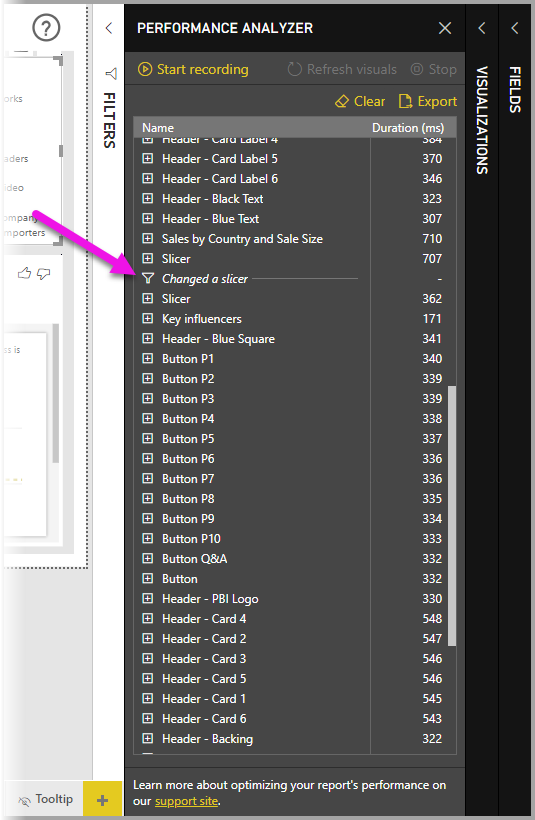Expand the Slicer row with 707 duration
This screenshot has width=535, height=820.
pos(148,258)
